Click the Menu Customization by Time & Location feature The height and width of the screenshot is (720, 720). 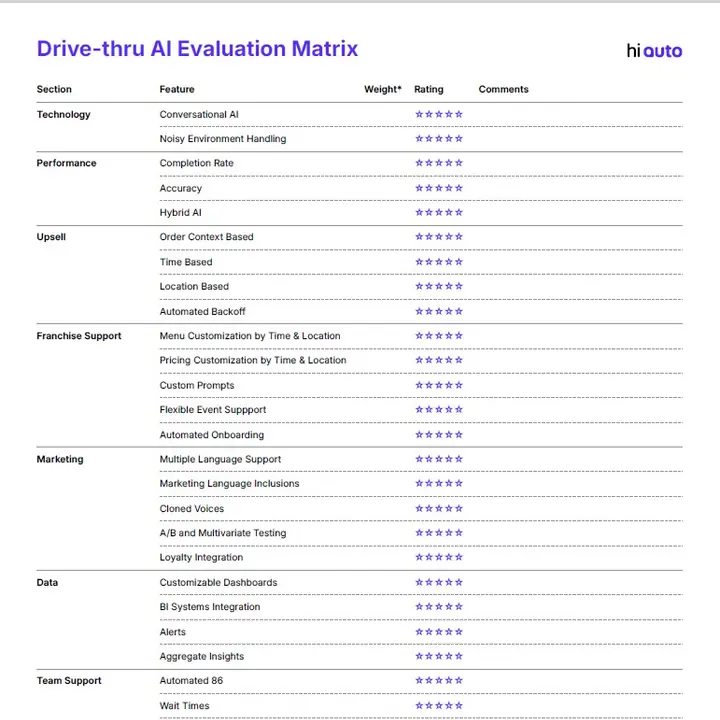pyautogui.click(x=250, y=336)
